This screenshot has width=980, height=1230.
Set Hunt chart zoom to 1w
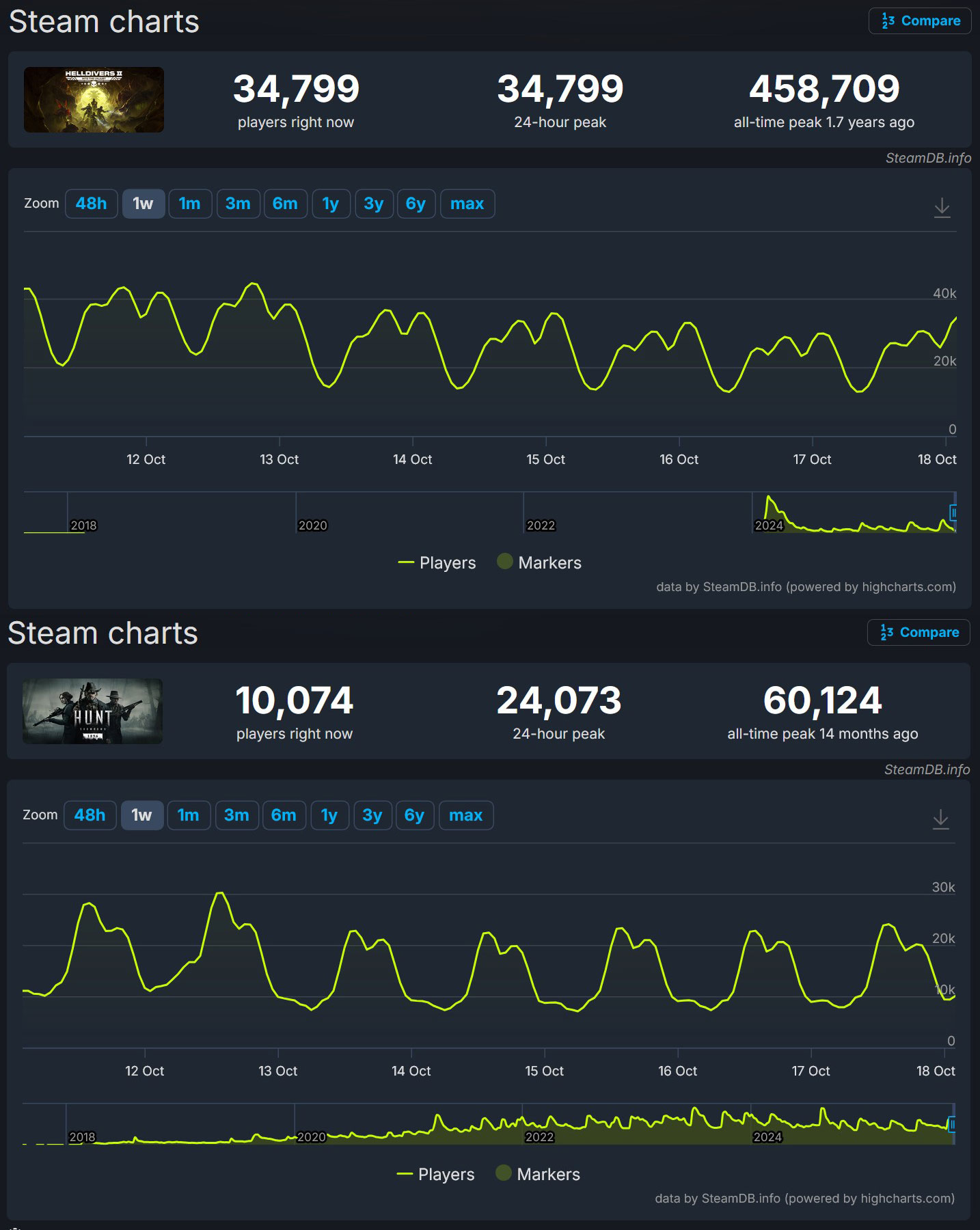(x=141, y=815)
